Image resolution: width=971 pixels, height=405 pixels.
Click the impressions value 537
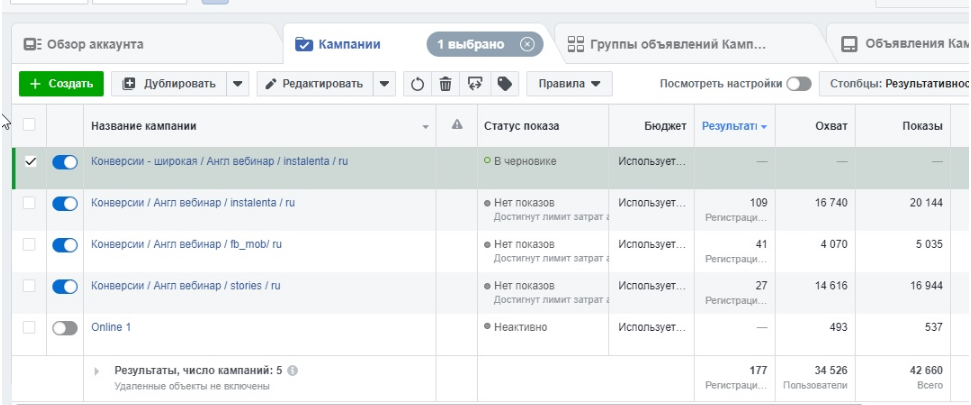(933, 327)
